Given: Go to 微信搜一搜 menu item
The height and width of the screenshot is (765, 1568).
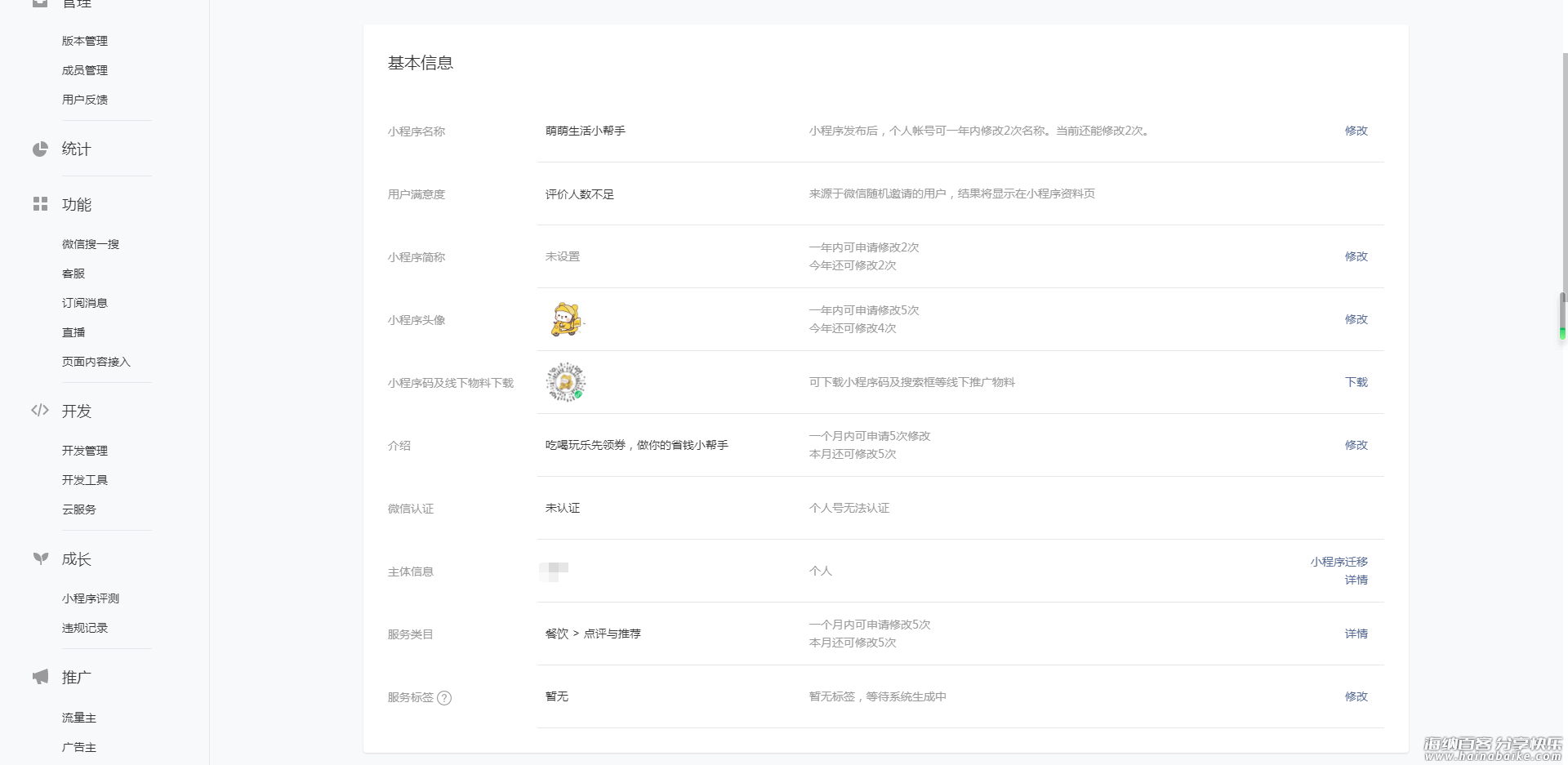Looking at the screenshot, I should (x=91, y=244).
